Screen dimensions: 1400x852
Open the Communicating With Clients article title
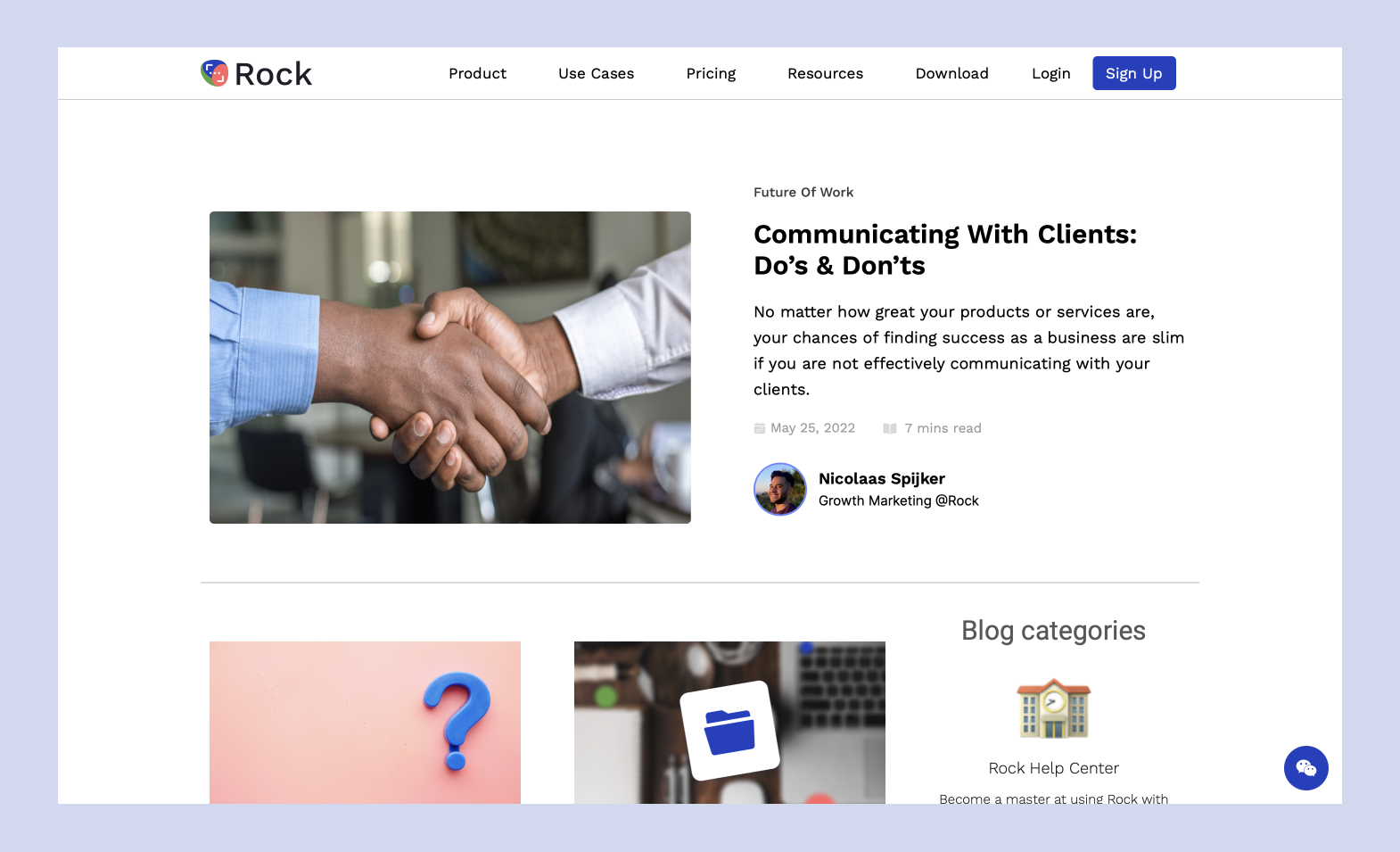tap(944, 250)
